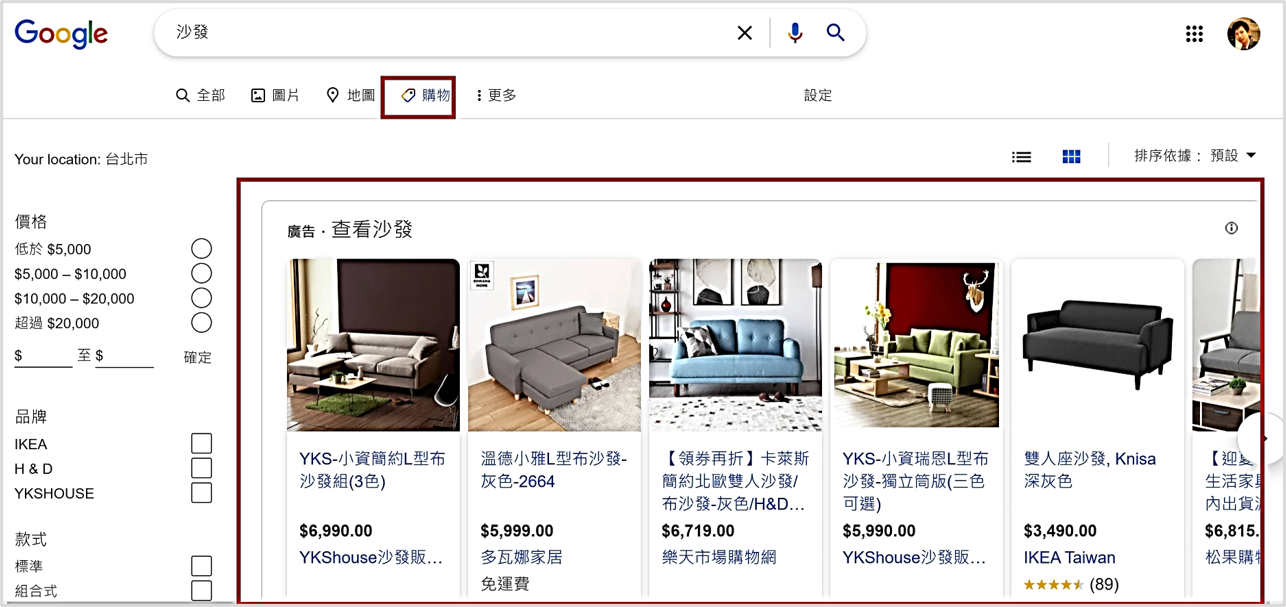1286x607 pixels.
Task: Open the 雙人座沙發, Knisa 深灰色 product link
Action: point(1090,470)
